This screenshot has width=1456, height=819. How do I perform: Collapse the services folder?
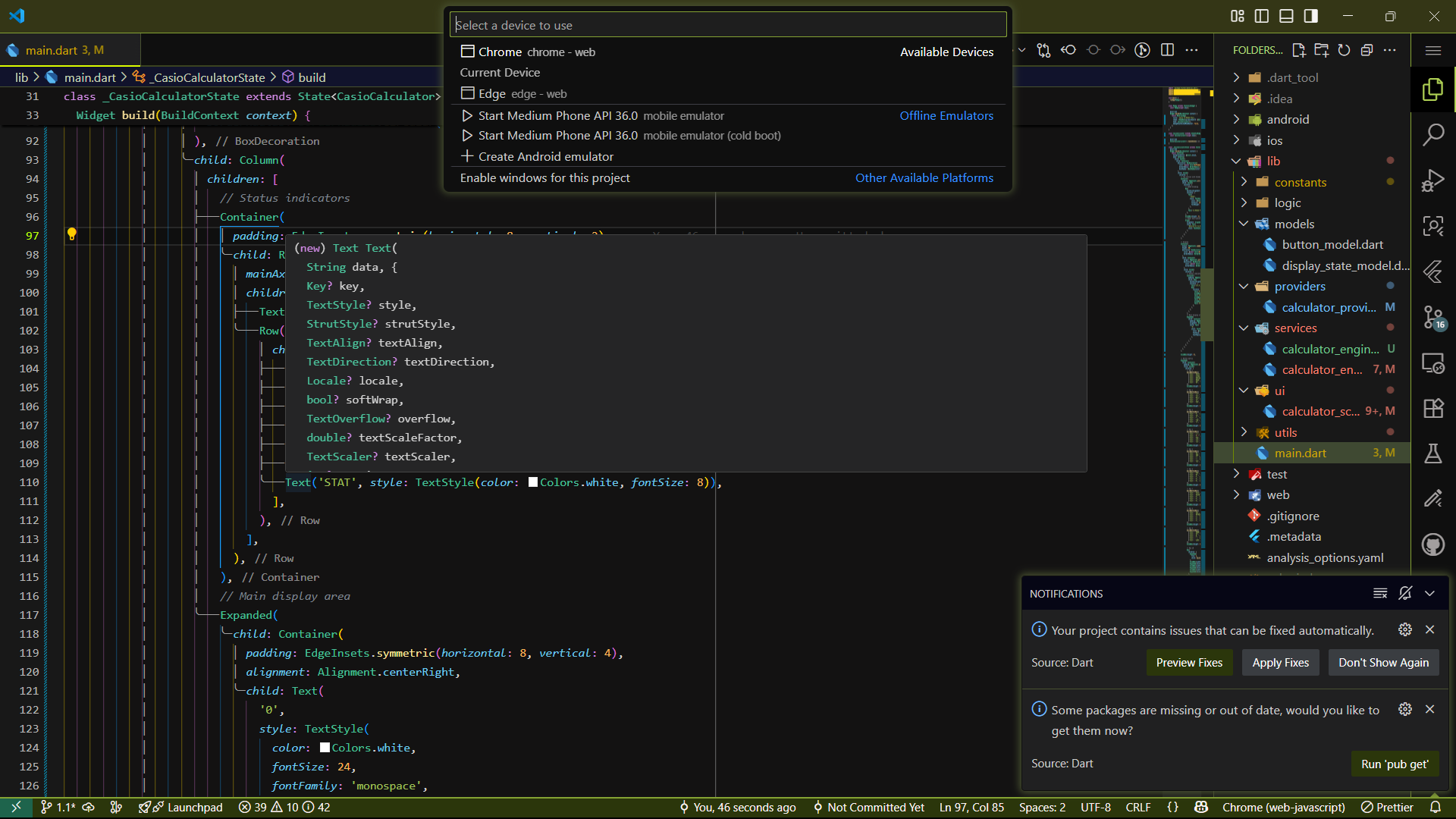[1295, 328]
